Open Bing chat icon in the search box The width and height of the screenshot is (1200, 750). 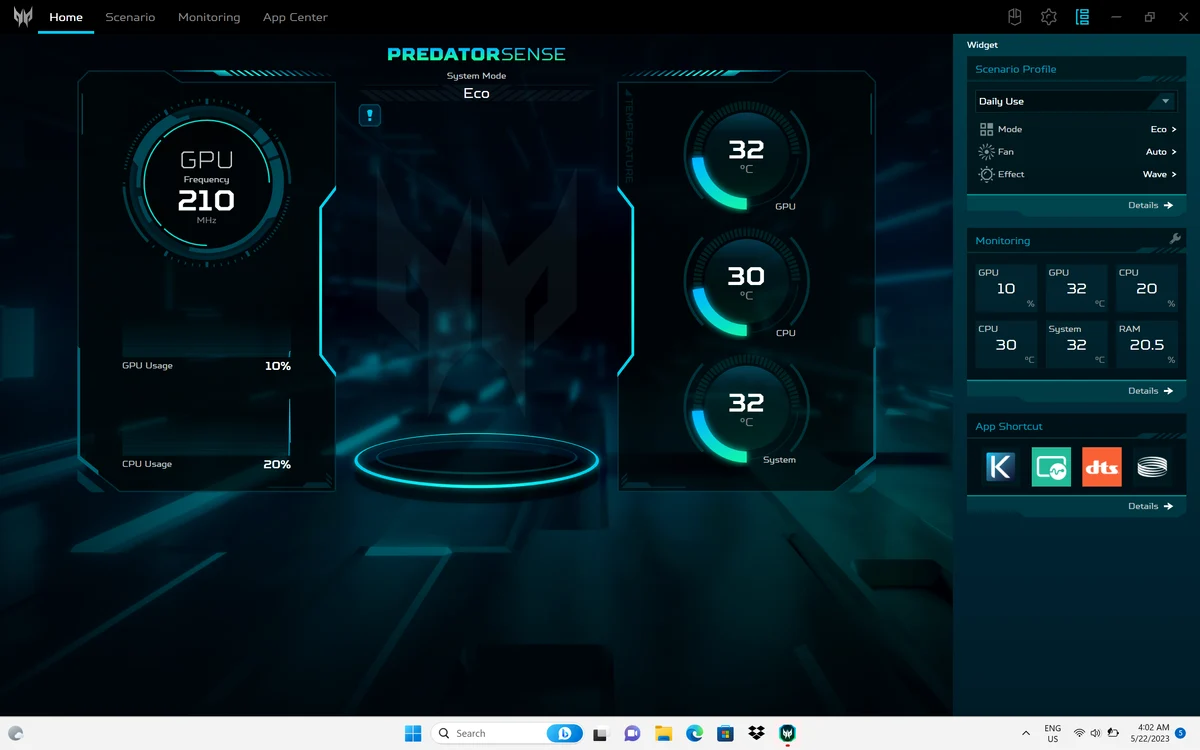tap(564, 733)
